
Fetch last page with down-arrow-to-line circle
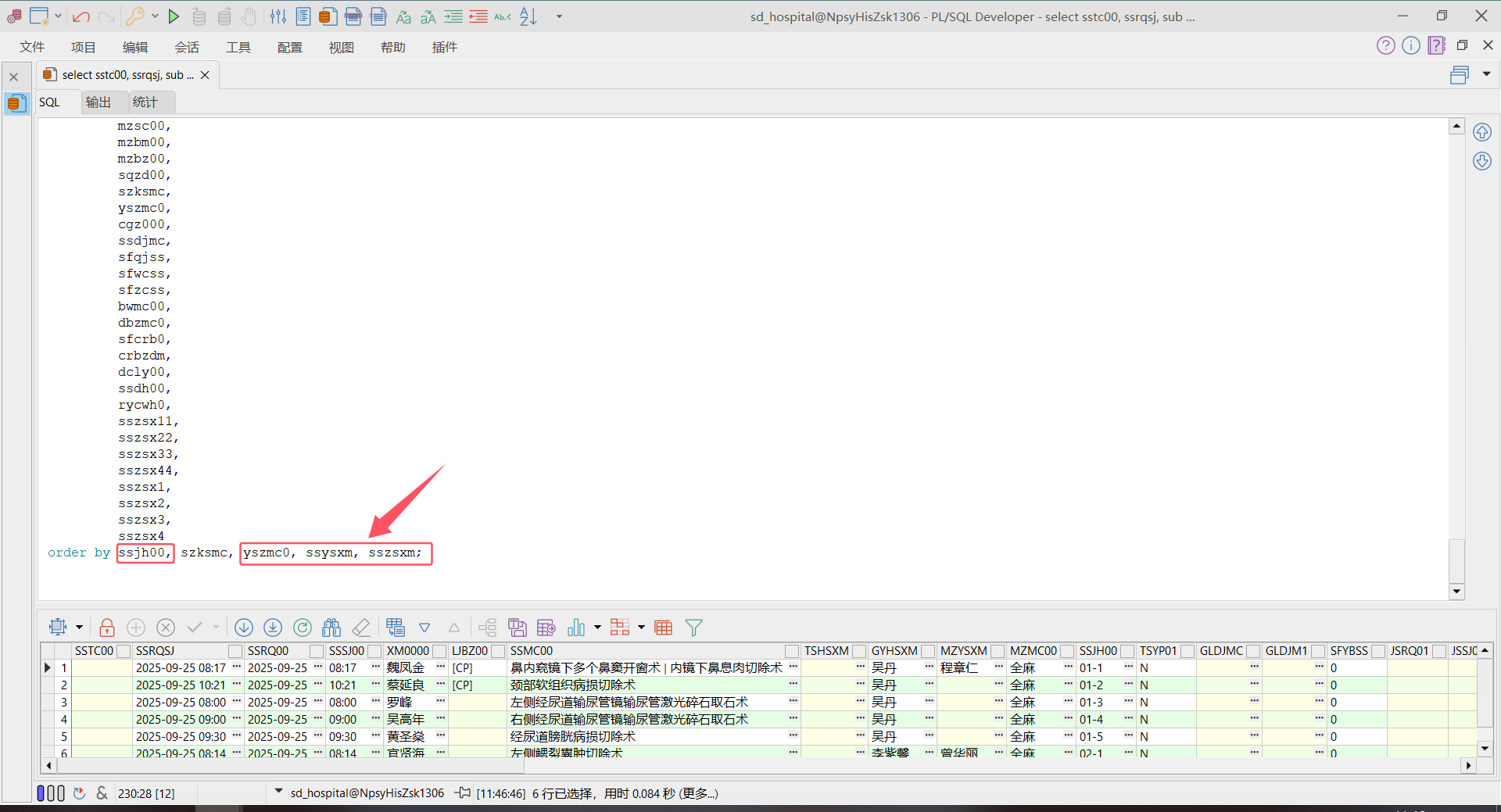273,628
